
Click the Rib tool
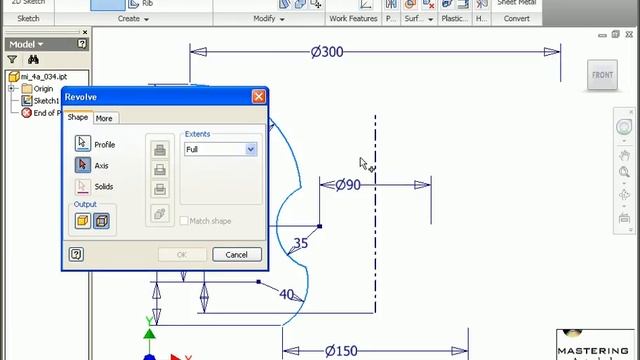coord(141,4)
